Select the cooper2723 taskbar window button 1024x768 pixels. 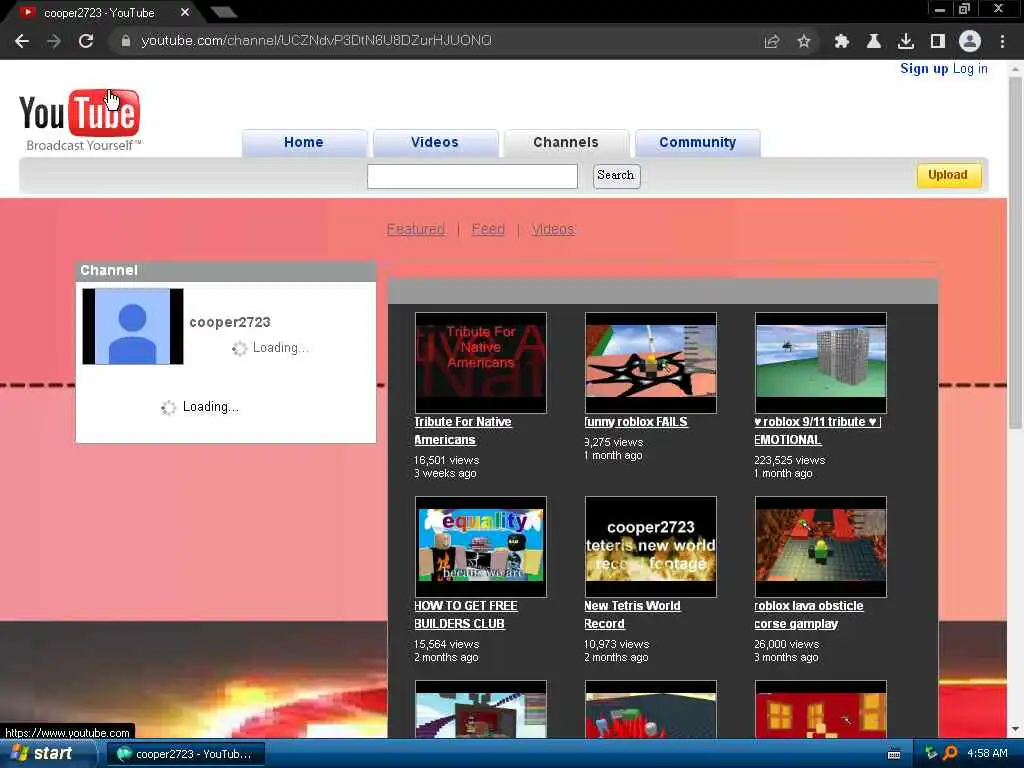tap(185, 754)
